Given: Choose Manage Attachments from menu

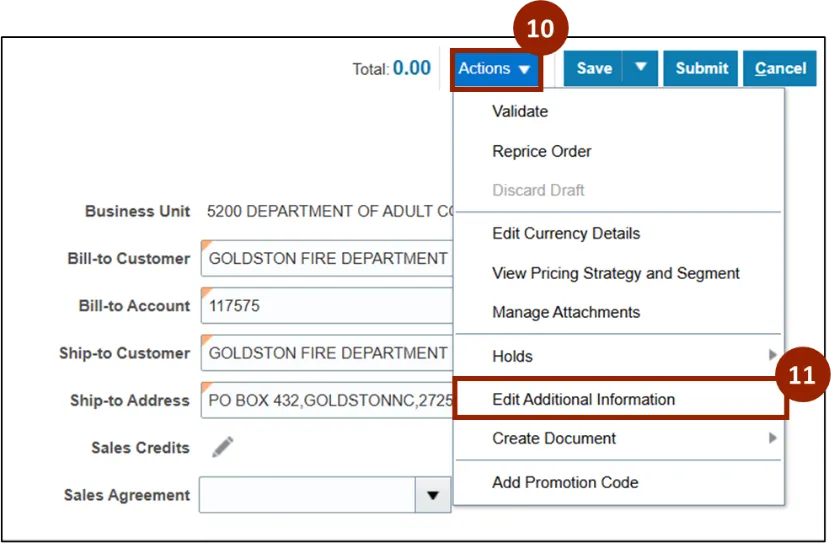Looking at the screenshot, I should click(566, 313).
